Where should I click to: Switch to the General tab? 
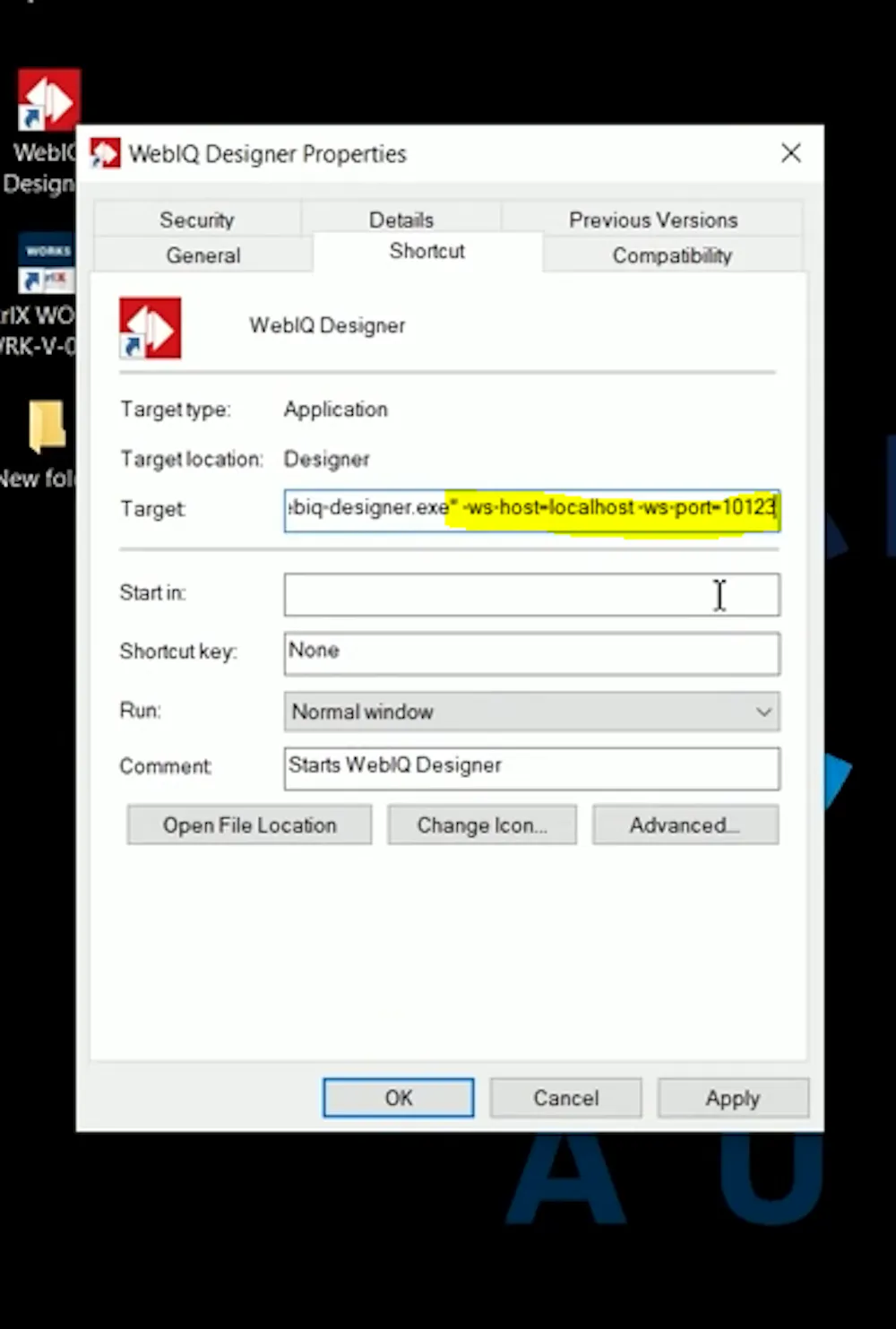click(203, 255)
